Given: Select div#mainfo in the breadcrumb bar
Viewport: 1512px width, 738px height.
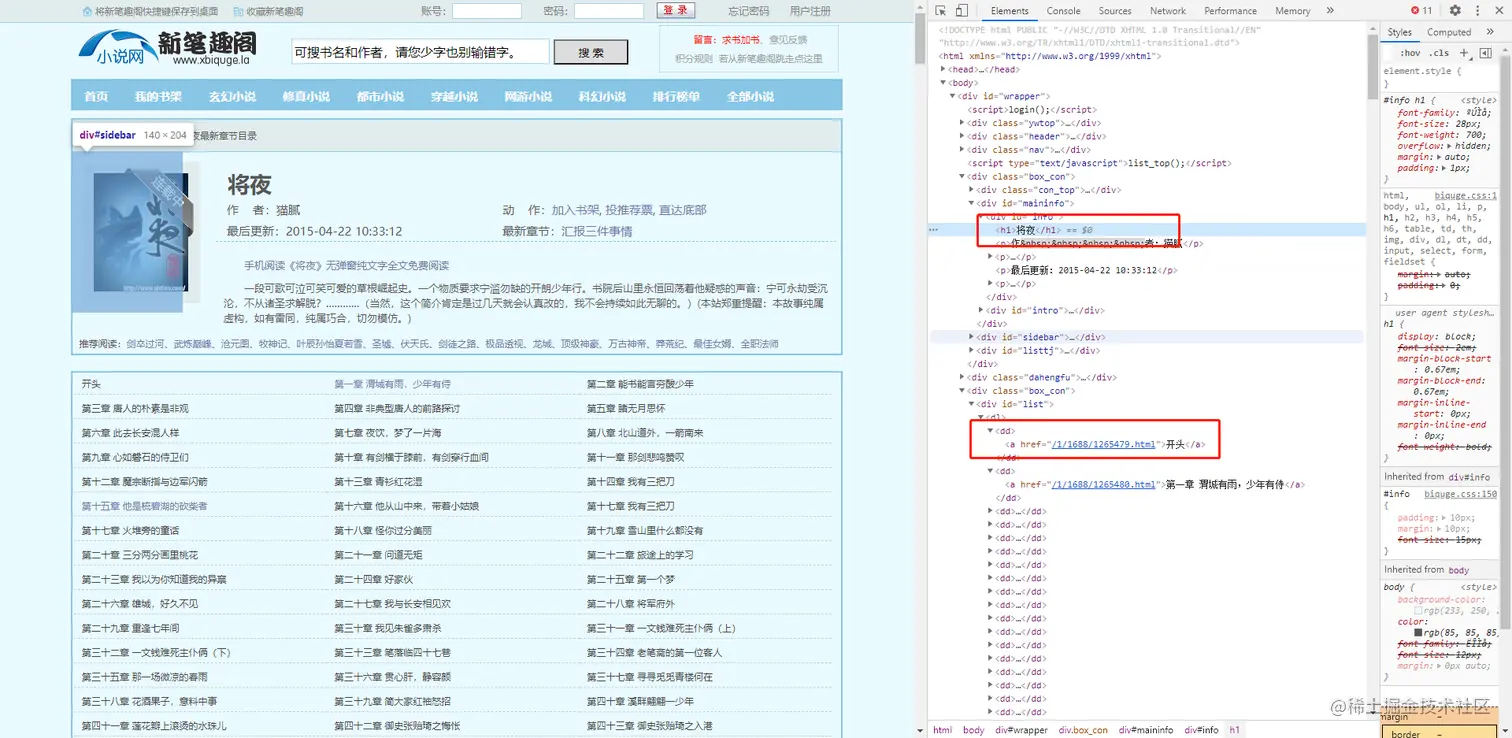Looking at the screenshot, I should (1146, 730).
